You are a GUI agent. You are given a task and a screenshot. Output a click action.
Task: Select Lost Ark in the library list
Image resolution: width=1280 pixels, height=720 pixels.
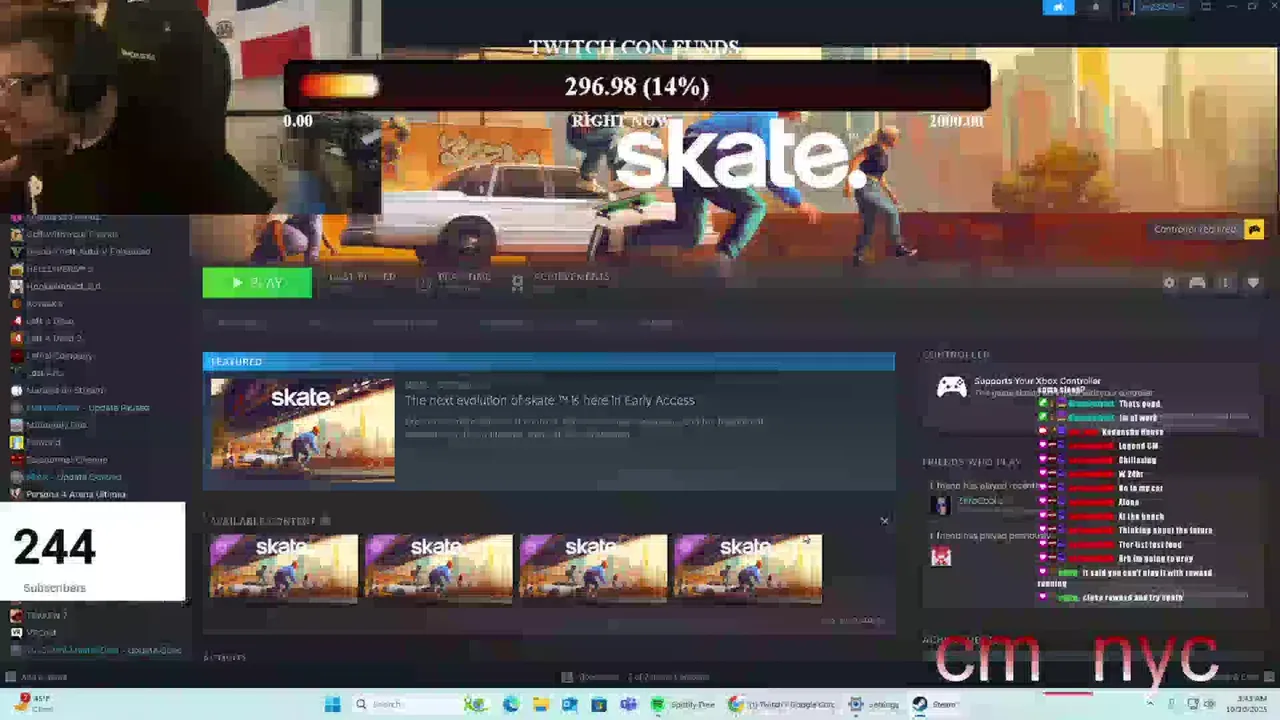click(x=38, y=373)
